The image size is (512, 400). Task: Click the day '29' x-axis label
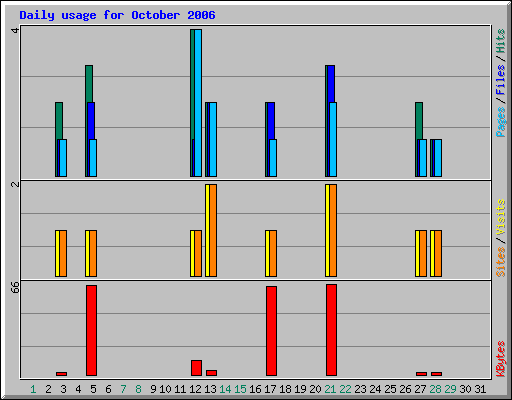pos(450,389)
